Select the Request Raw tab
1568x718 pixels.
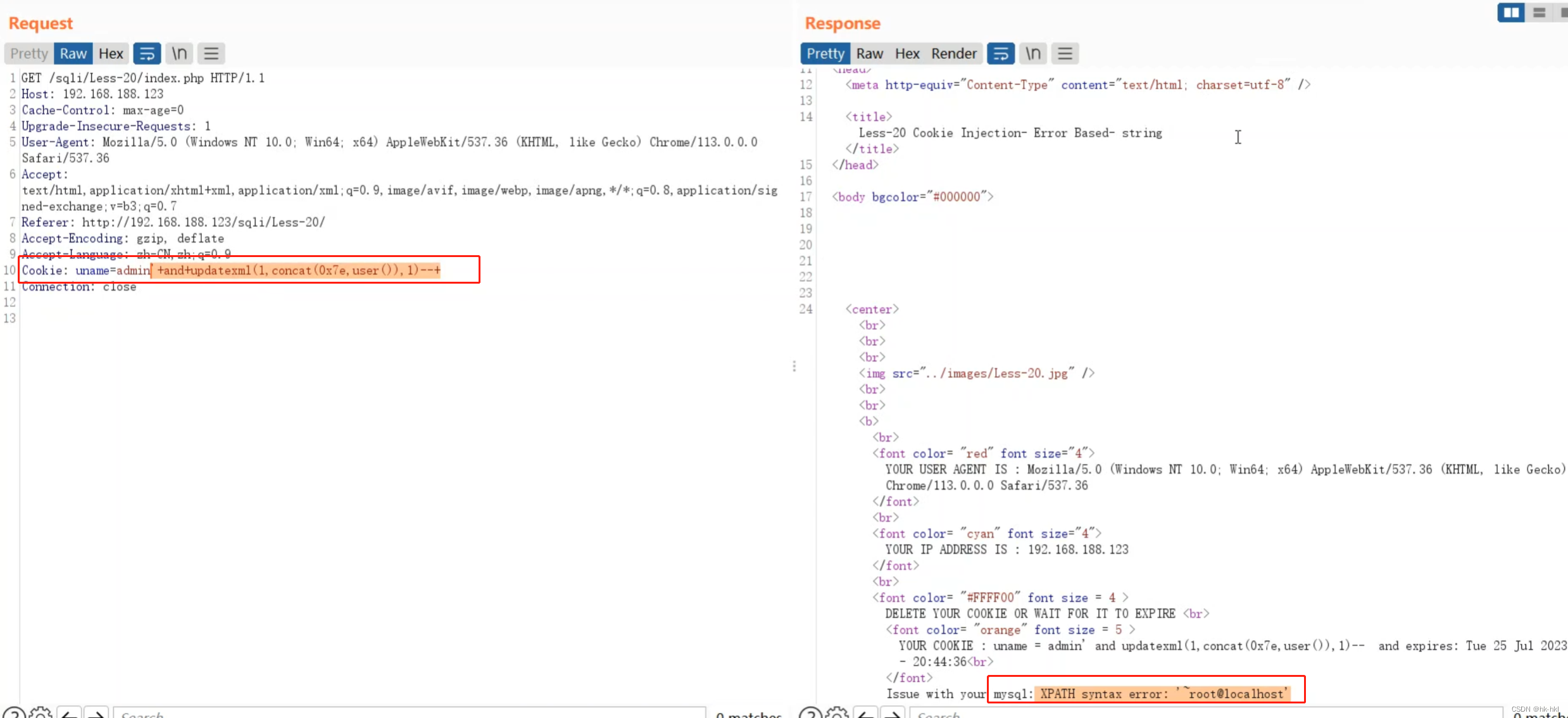73,54
